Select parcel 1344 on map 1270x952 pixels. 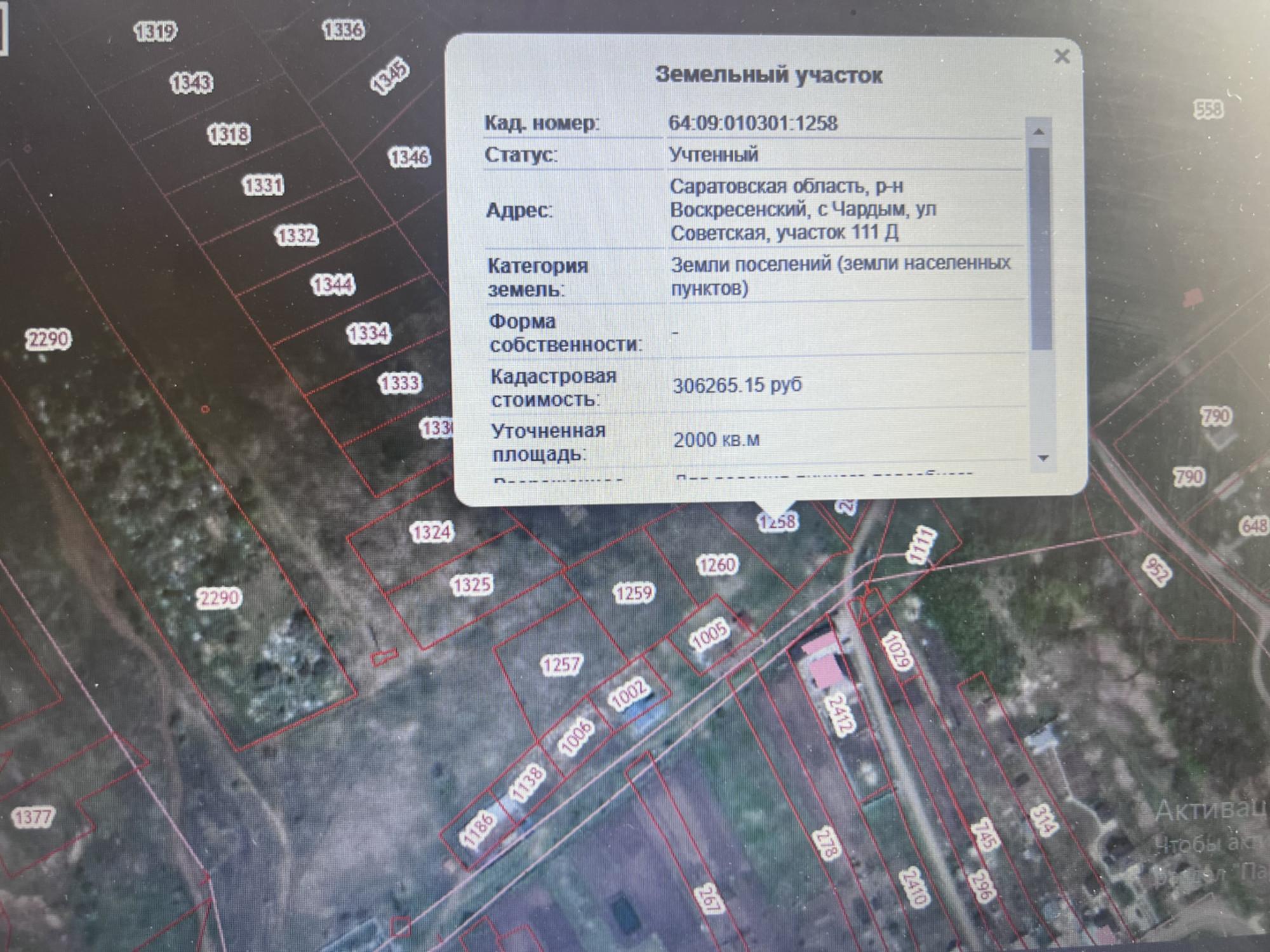click(x=333, y=284)
